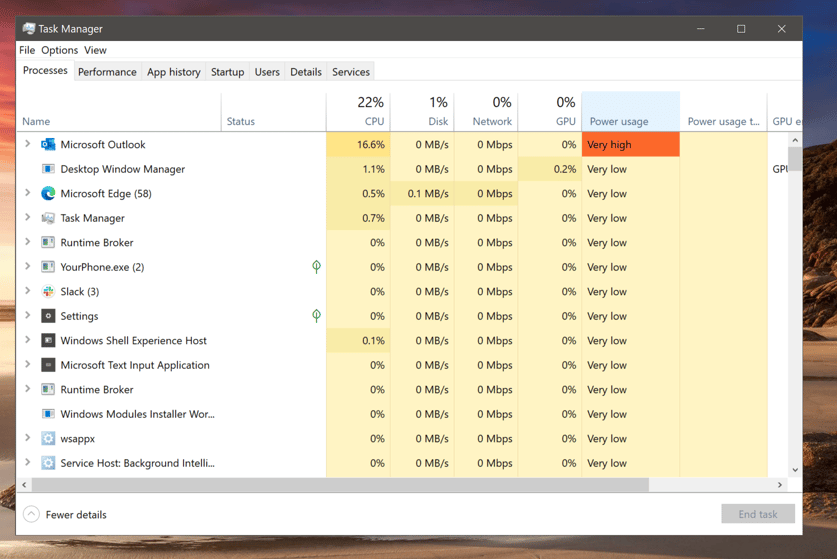The width and height of the screenshot is (837, 559).
Task: Expand the YourPhone.exe (2) process group
Action: 28,266
